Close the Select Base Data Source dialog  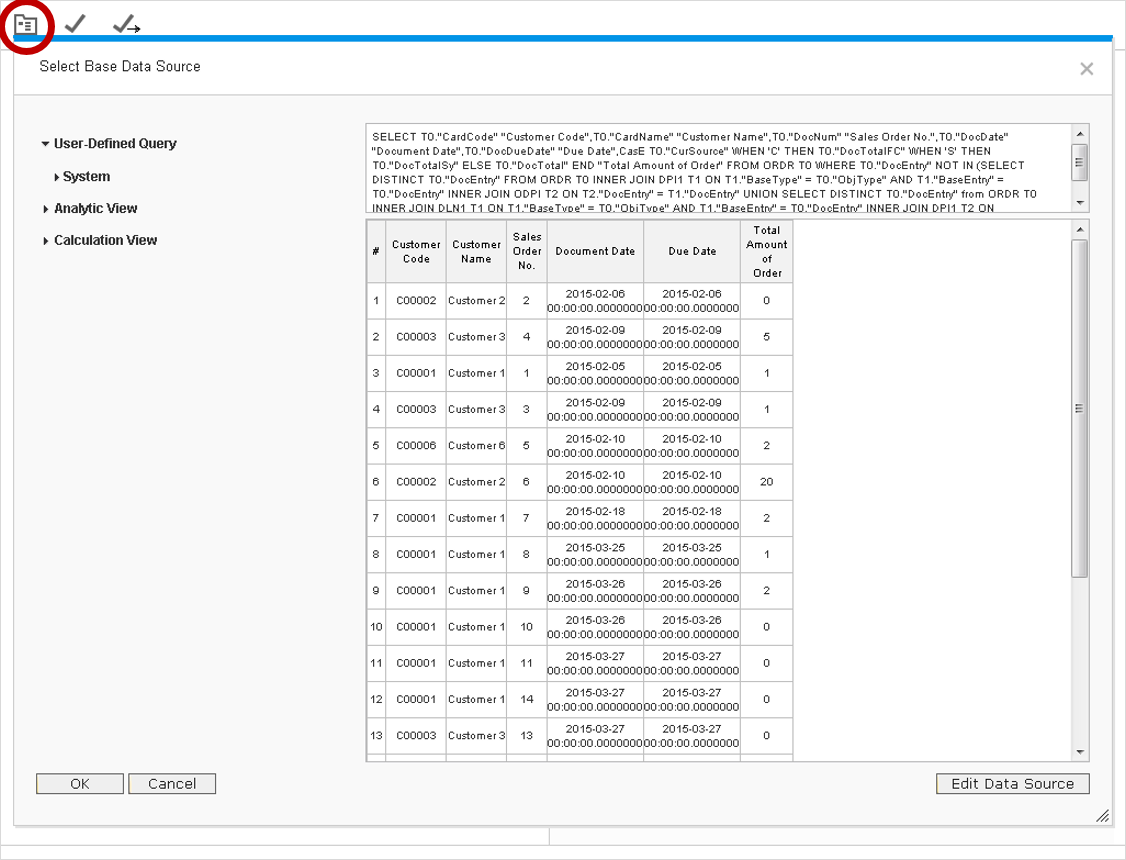(1086, 69)
